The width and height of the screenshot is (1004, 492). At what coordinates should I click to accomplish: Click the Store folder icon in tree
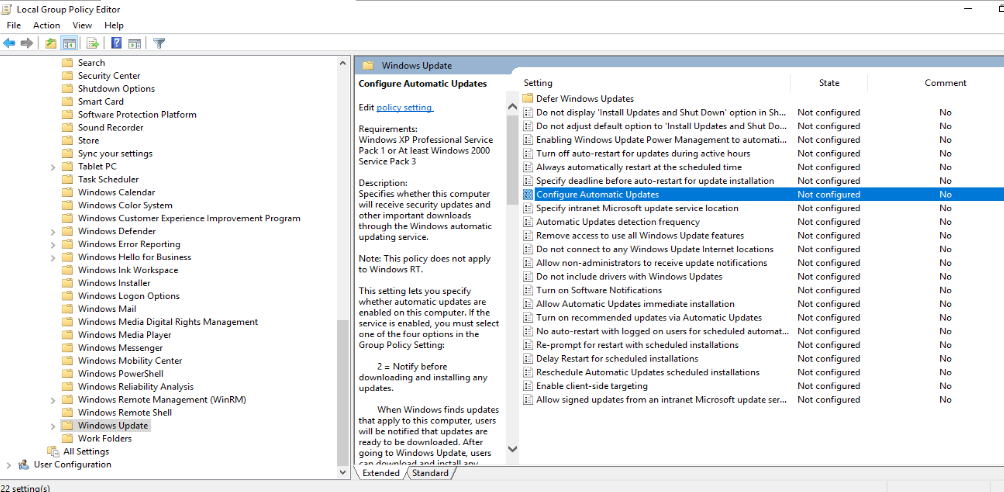pyautogui.click(x=67, y=140)
